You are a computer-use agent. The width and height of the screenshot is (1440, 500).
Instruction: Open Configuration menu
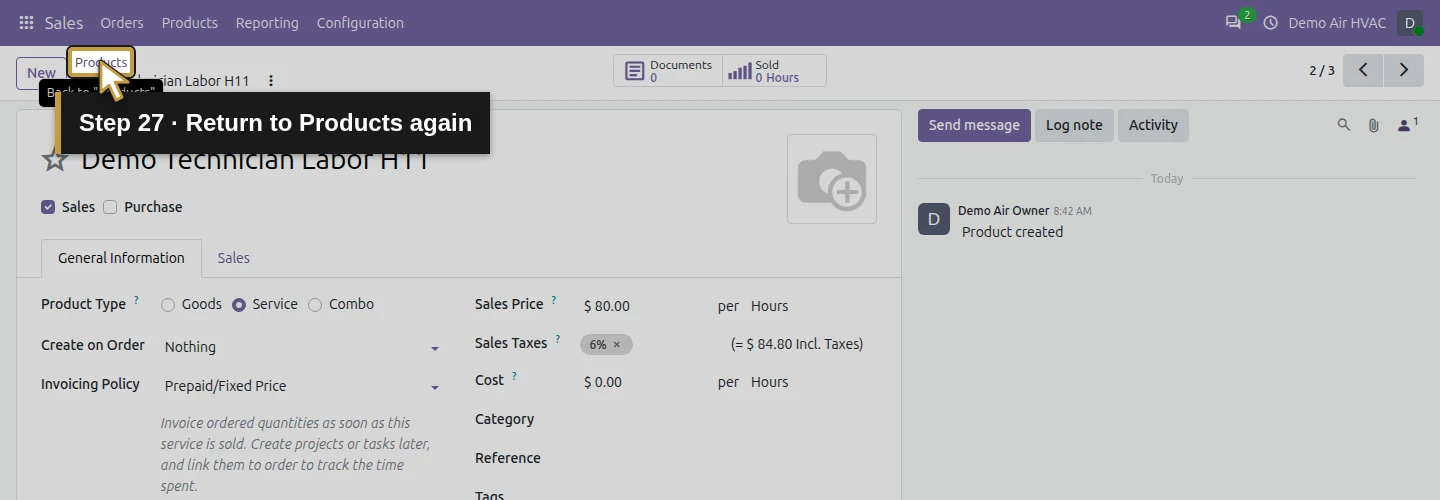click(360, 23)
